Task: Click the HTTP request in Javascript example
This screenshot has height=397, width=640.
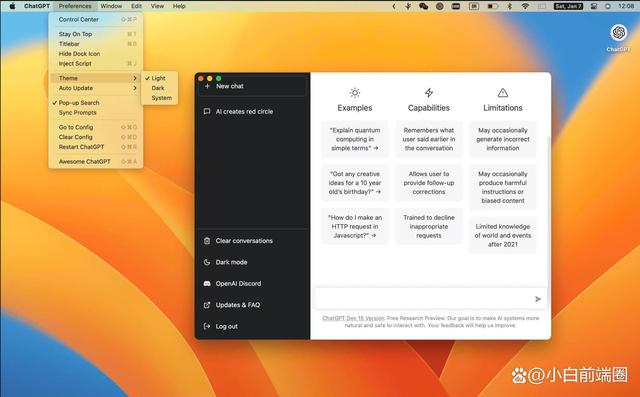Action: click(x=355, y=226)
